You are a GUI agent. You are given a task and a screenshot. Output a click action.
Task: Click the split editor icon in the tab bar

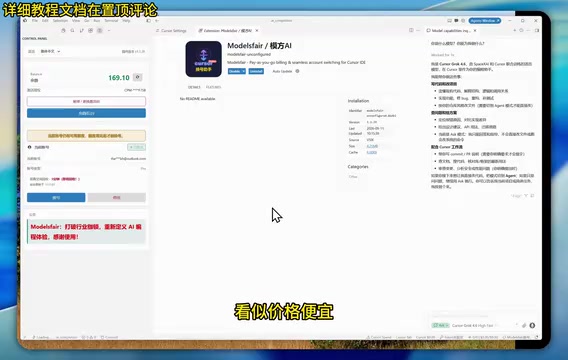click(411, 30)
